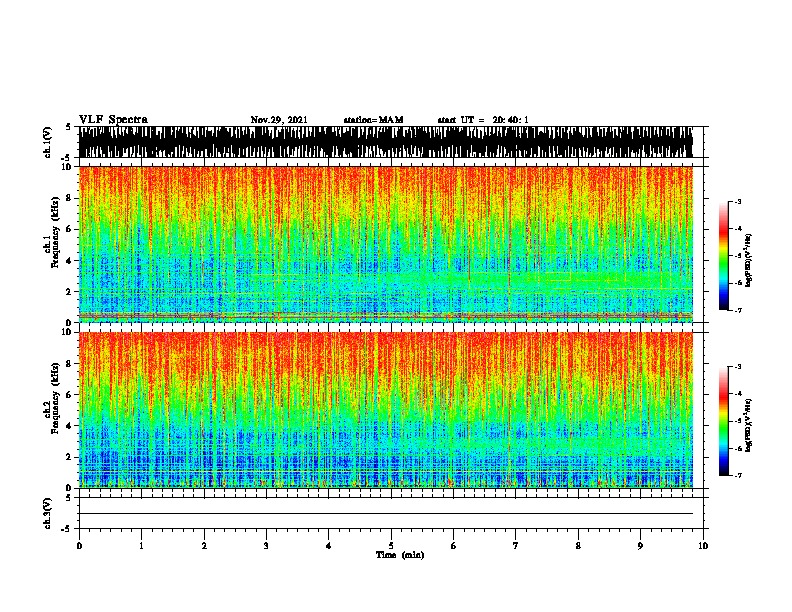Screen dimensions: 792x612
Task: Click the "4" kHz tick on ch.2 frequency axis
Action: (70, 426)
